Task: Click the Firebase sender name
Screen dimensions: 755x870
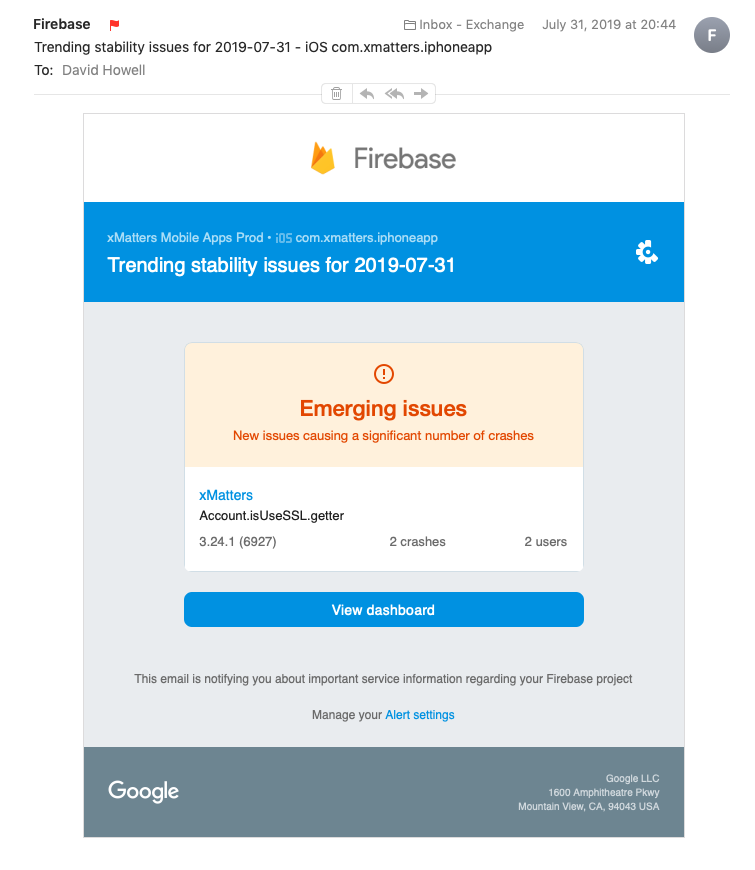Action: 61,24
